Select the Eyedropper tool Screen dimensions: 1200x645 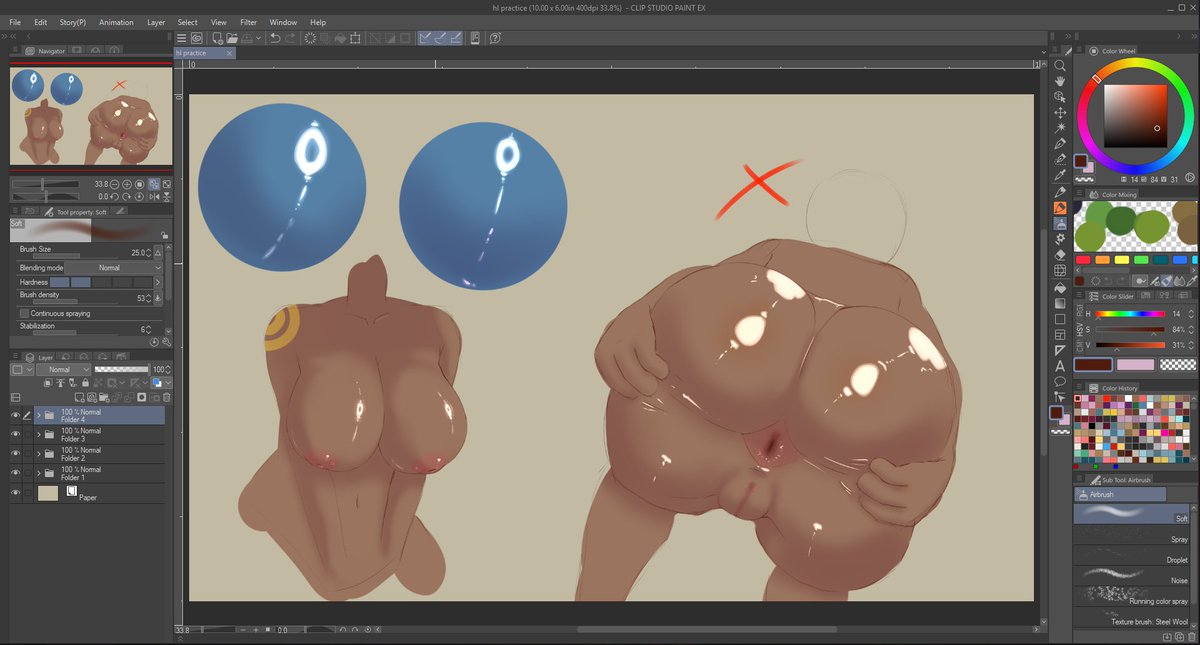[x=1060, y=176]
